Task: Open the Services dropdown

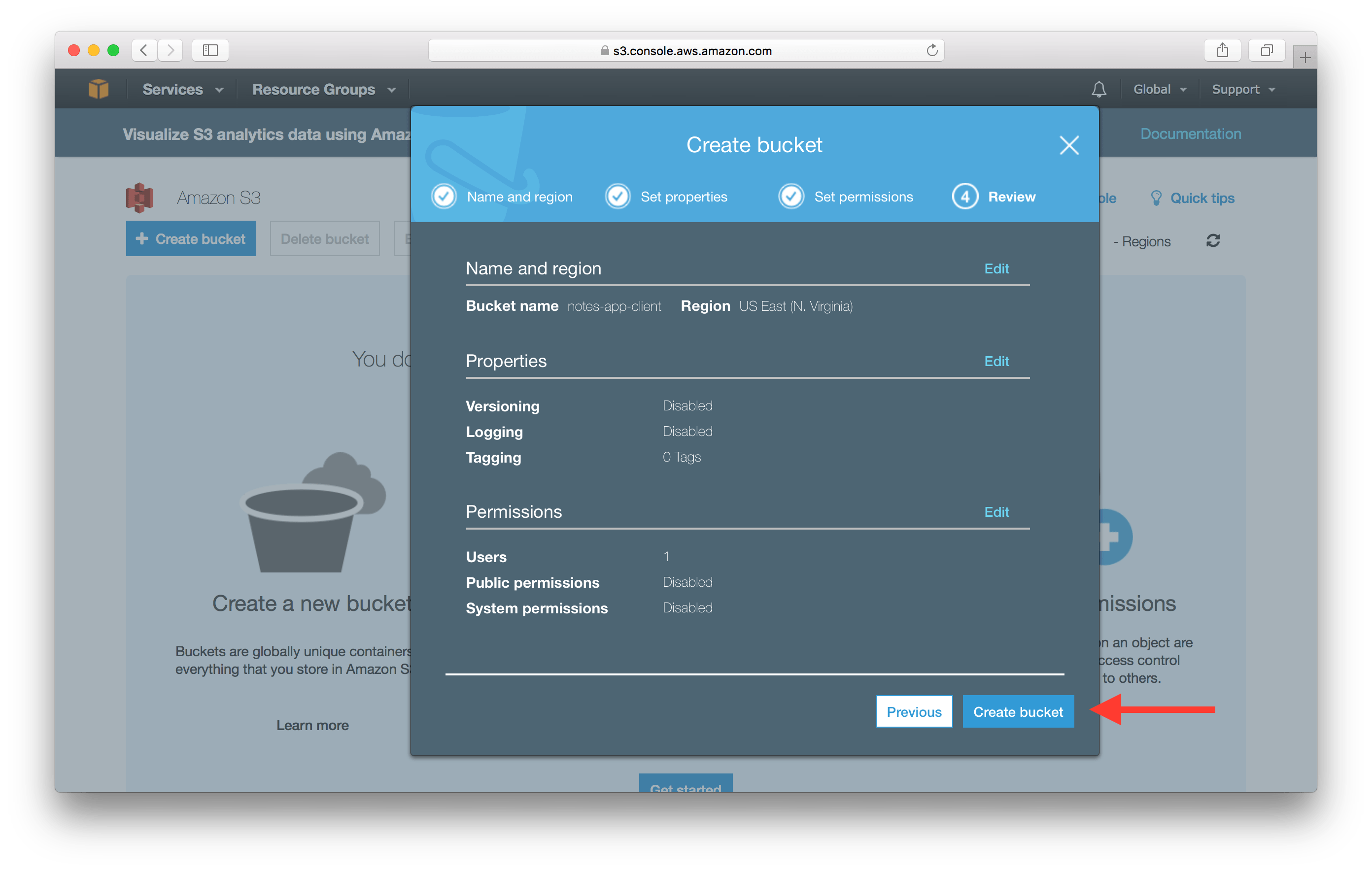Action: coord(181,89)
